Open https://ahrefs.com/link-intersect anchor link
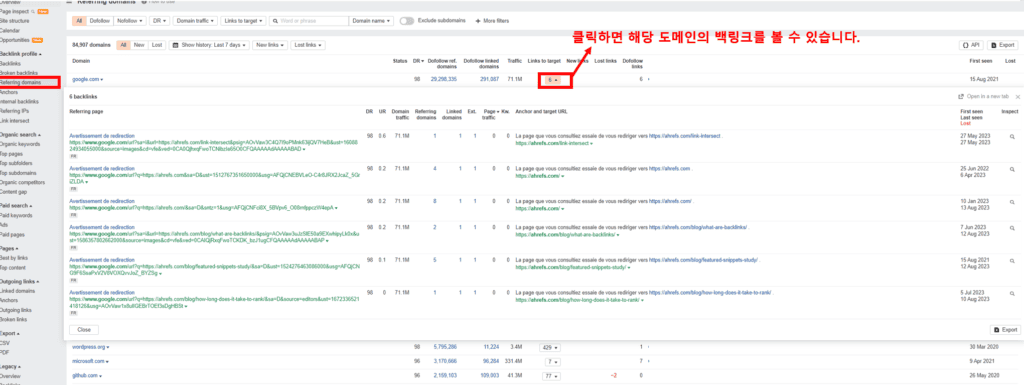The image size is (1024, 385). point(684,136)
